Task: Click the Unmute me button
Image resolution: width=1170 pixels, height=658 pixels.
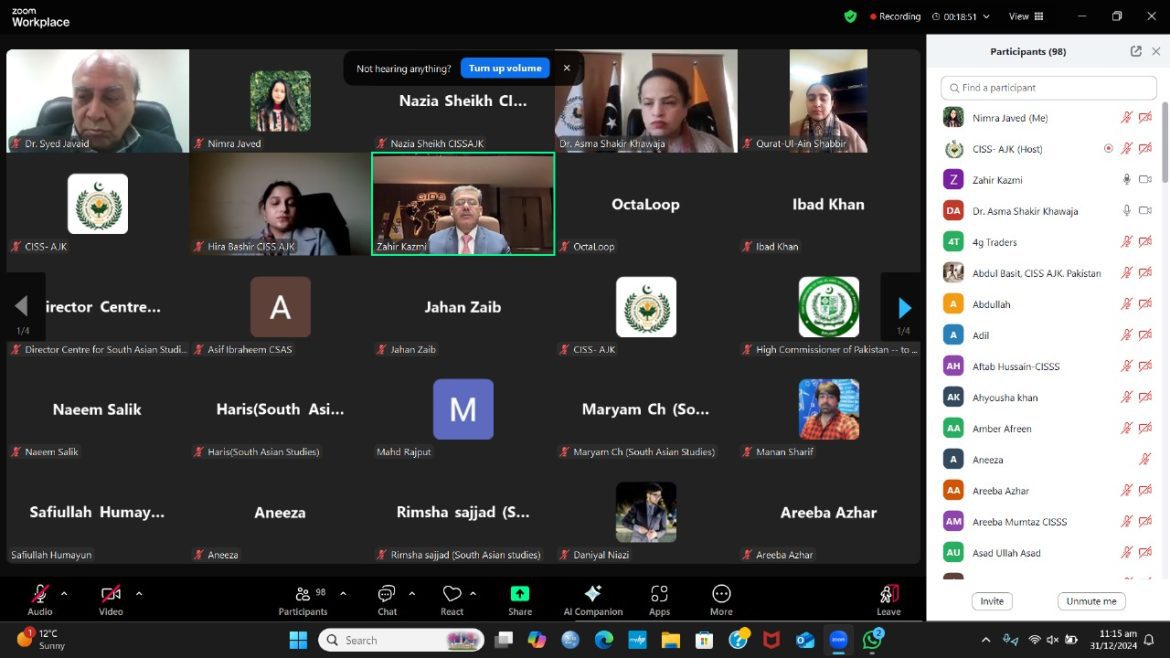Action: (x=1091, y=601)
